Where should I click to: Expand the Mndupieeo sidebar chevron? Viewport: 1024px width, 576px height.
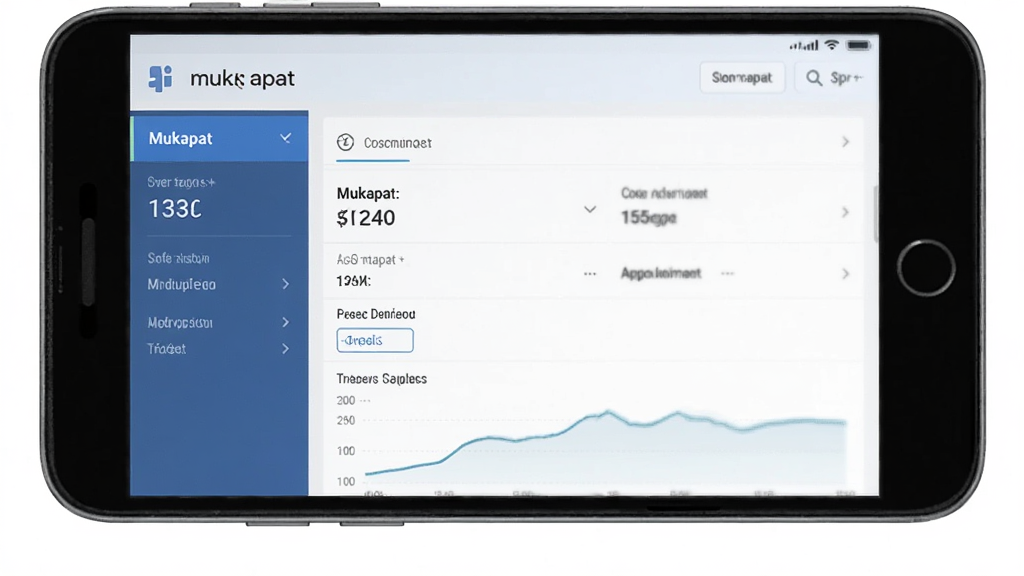click(x=285, y=284)
